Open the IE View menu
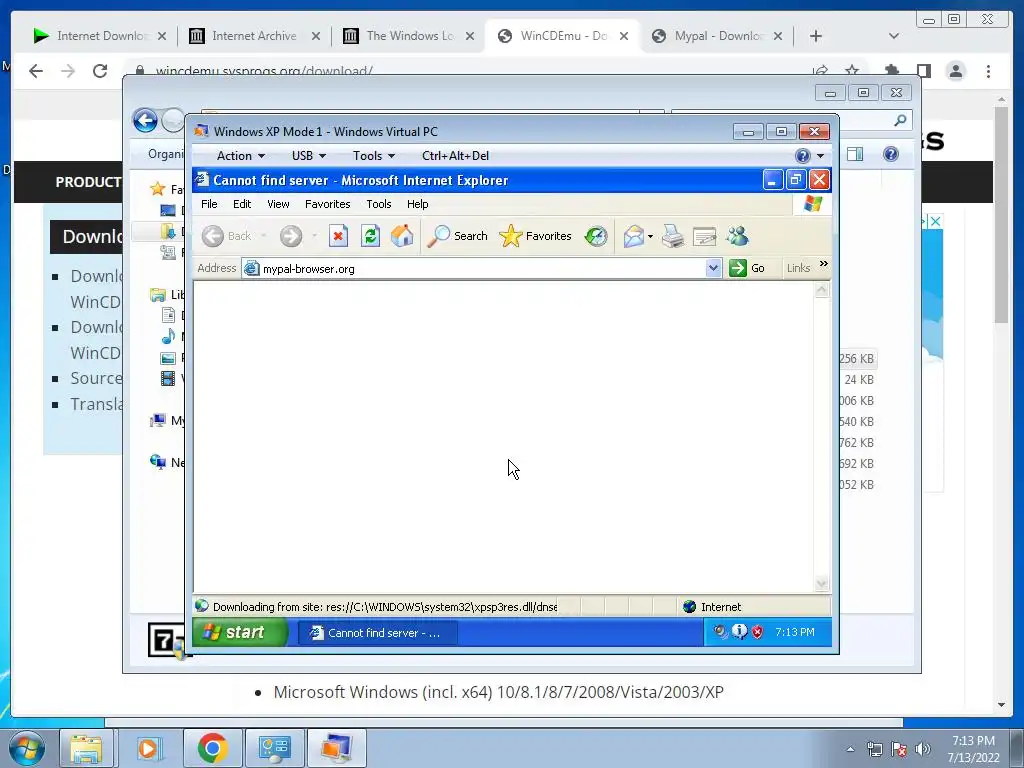The height and width of the screenshot is (768, 1024). click(x=278, y=204)
